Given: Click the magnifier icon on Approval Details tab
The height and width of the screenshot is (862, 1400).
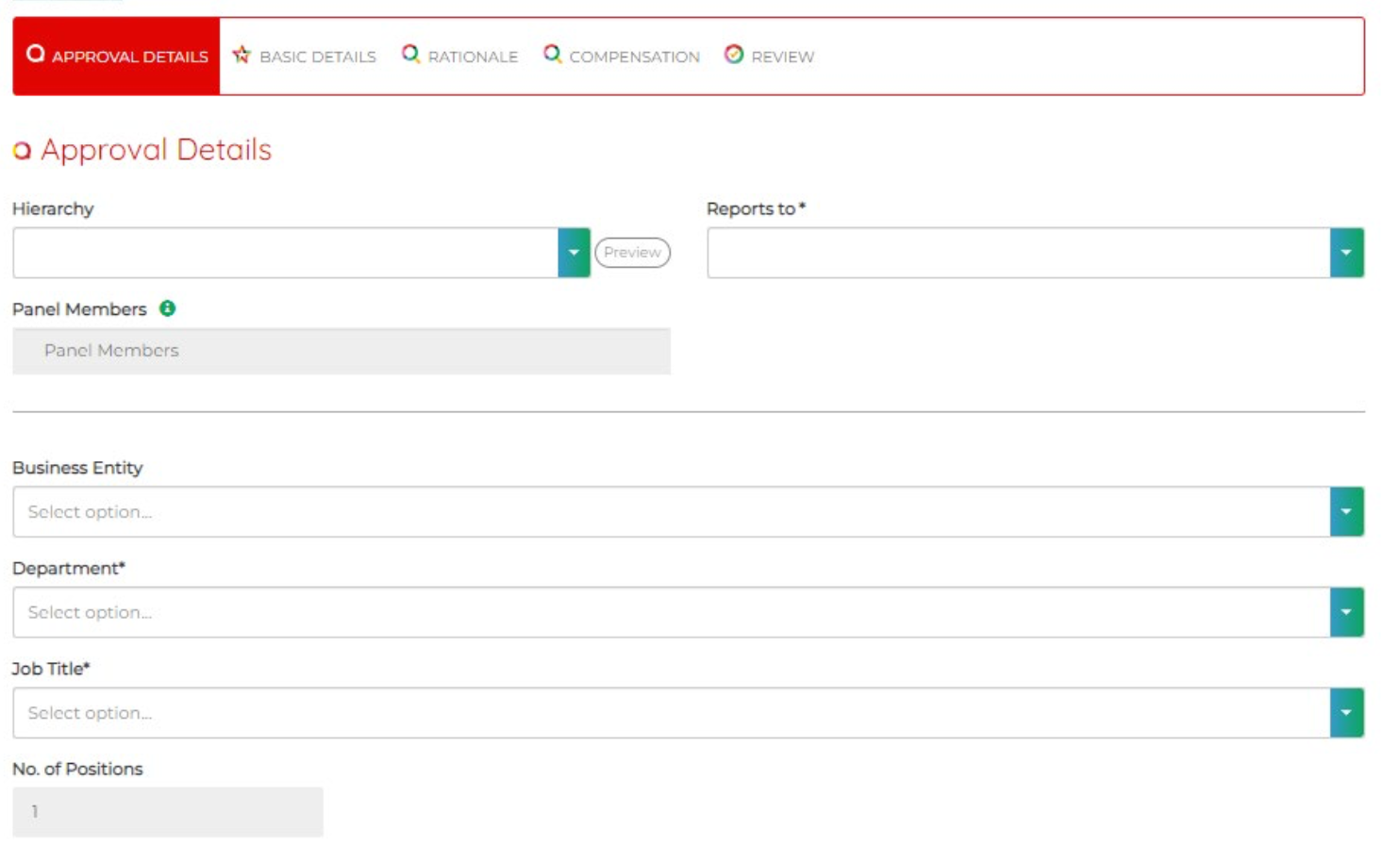Looking at the screenshot, I should click(35, 56).
